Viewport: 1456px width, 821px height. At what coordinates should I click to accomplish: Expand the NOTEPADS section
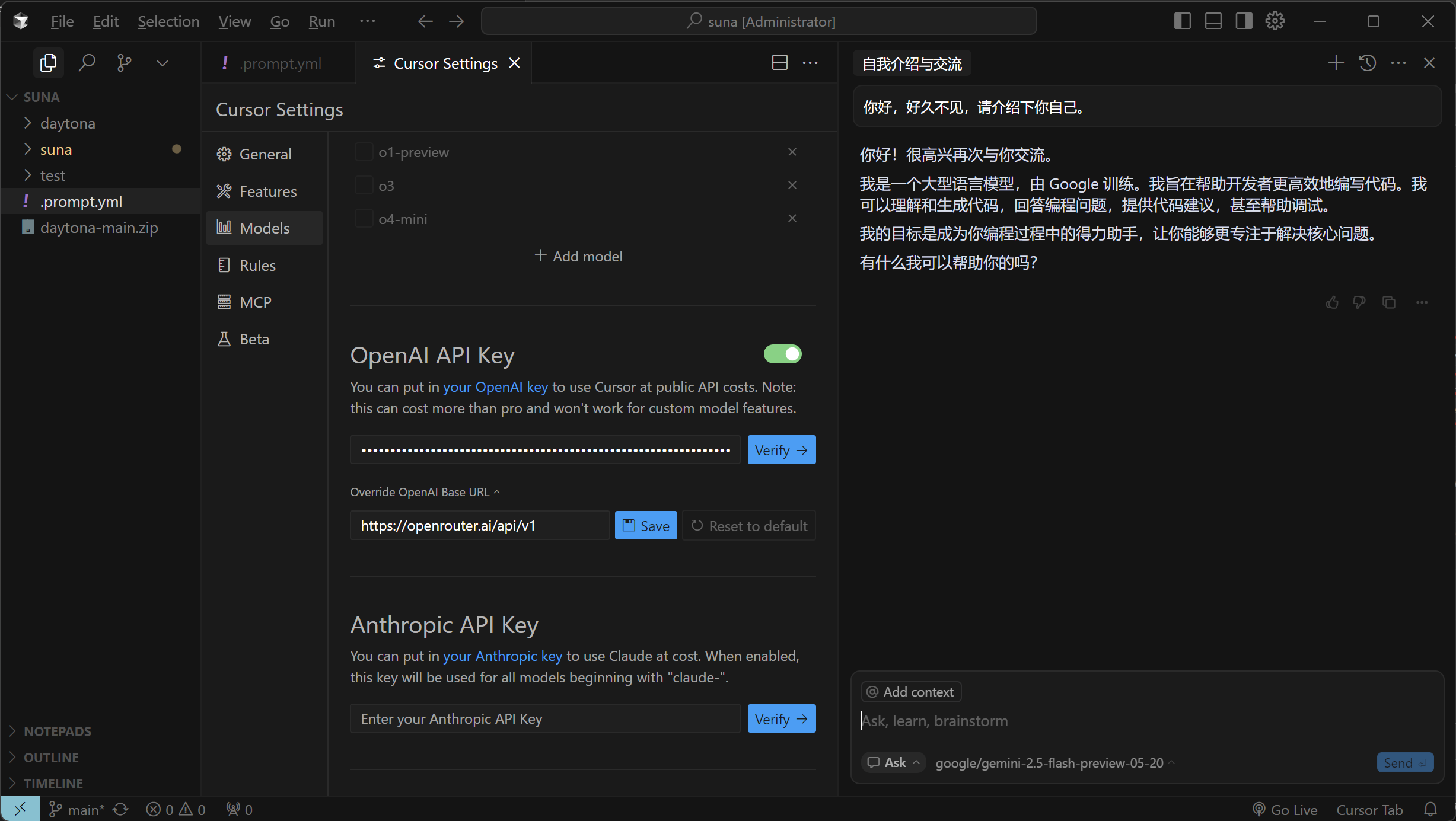click(x=51, y=731)
